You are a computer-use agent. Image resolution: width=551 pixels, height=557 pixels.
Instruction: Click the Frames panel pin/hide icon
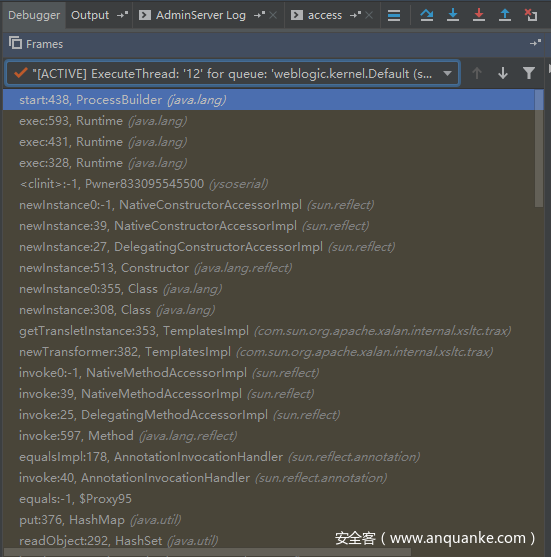(x=535, y=43)
